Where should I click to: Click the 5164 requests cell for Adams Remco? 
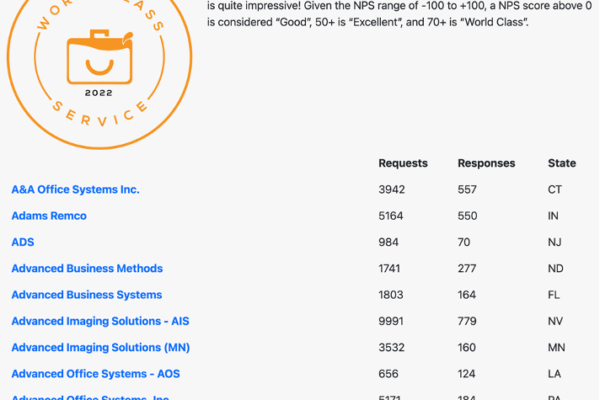(392, 216)
